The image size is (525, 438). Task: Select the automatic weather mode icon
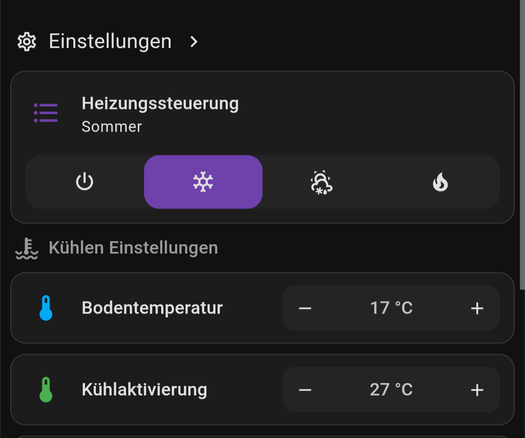pyautogui.click(x=321, y=182)
